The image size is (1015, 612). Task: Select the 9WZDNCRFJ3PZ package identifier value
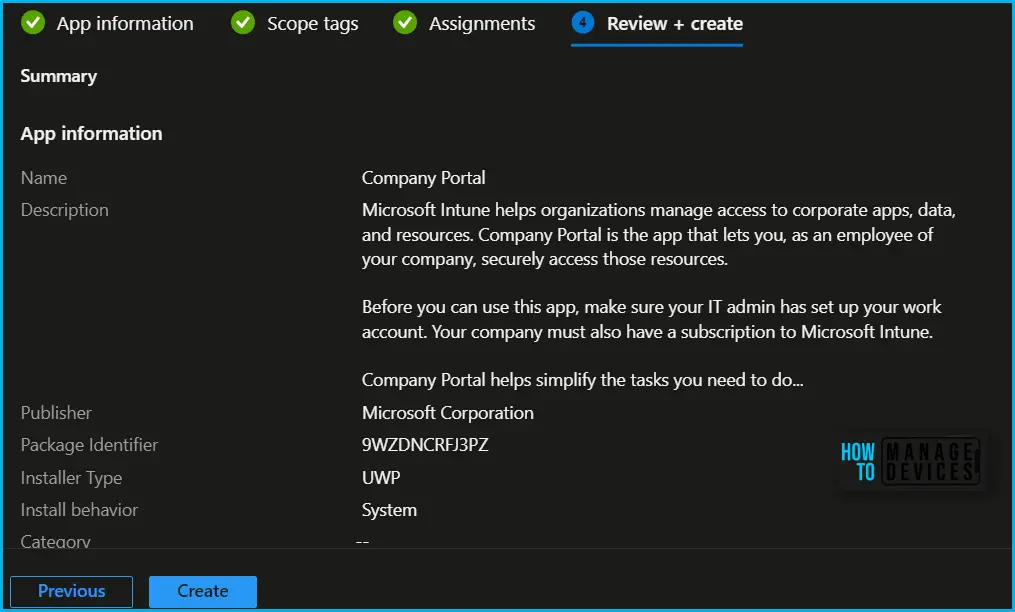click(x=425, y=446)
